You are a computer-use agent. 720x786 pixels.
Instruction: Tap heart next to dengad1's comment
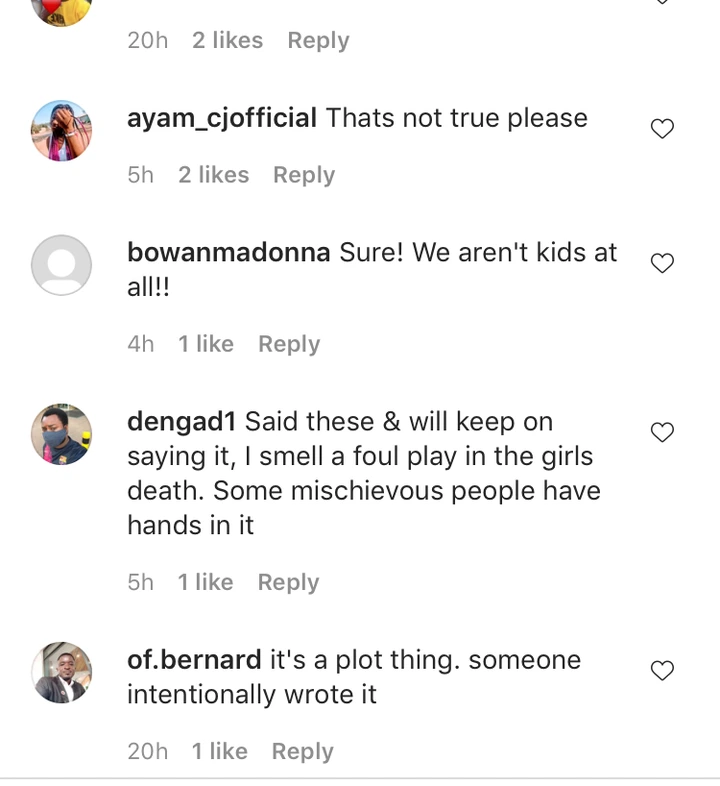(662, 432)
